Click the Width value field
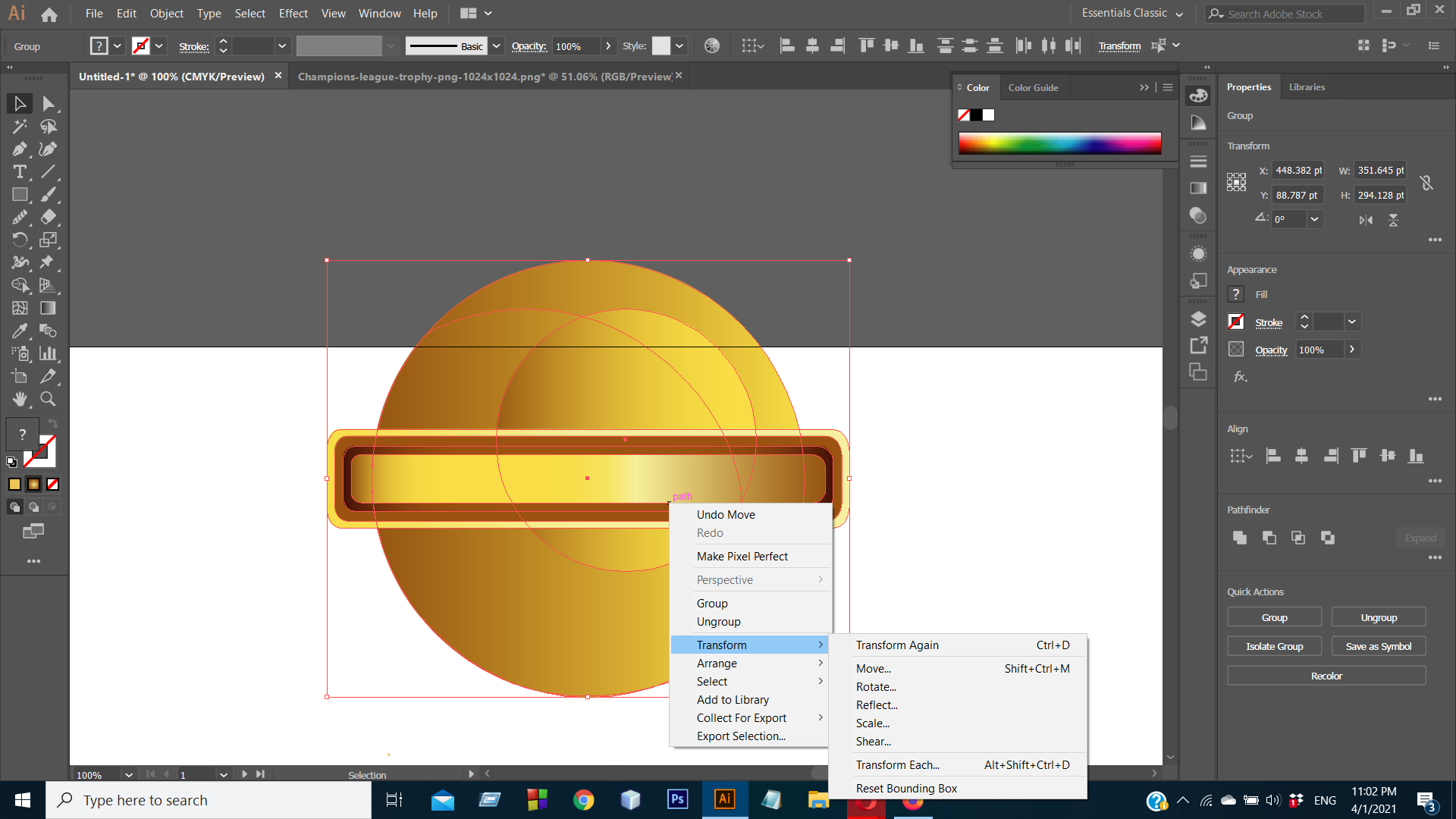Screen dimensions: 1456x819 1380,171
